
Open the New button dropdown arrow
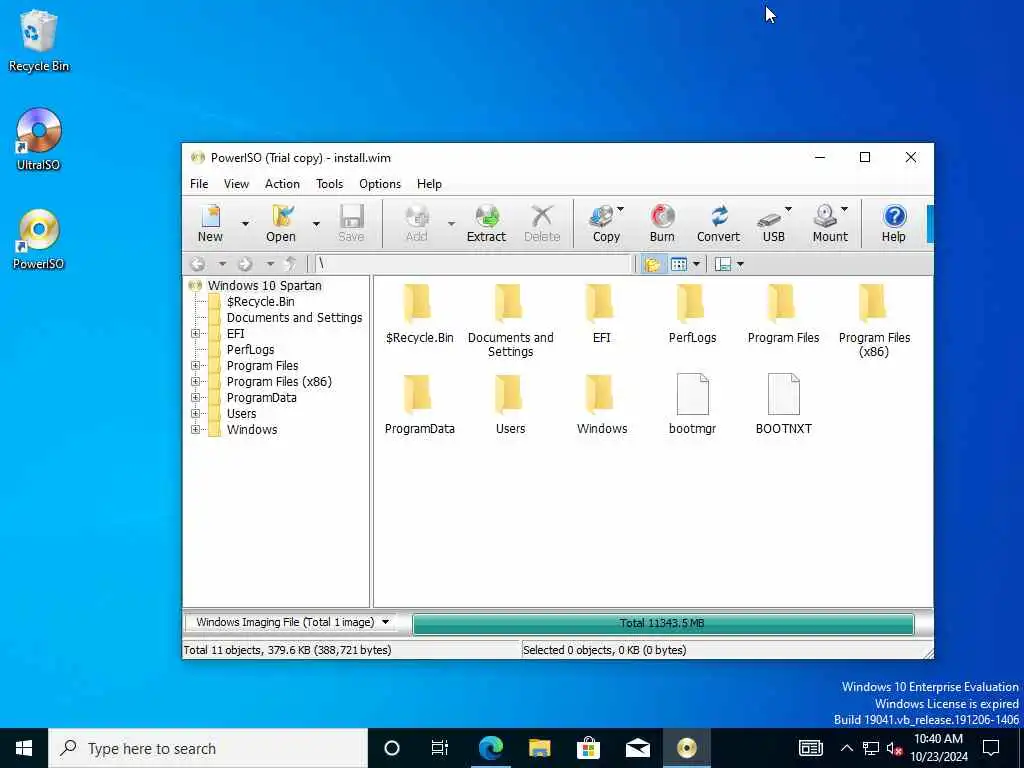click(x=245, y=224)
